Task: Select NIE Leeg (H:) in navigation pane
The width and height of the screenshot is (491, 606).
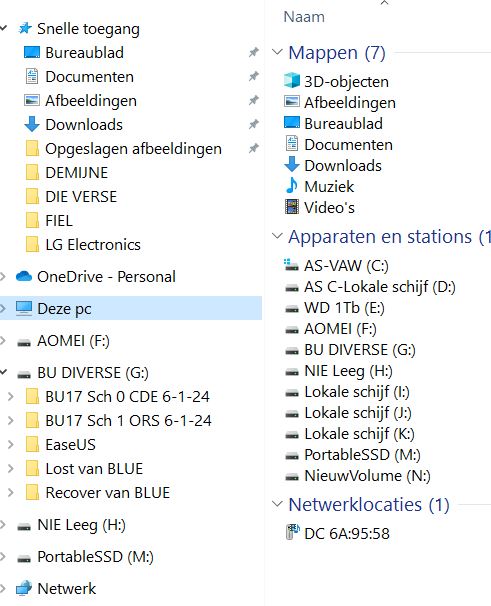Action: [x=81, y=525]
